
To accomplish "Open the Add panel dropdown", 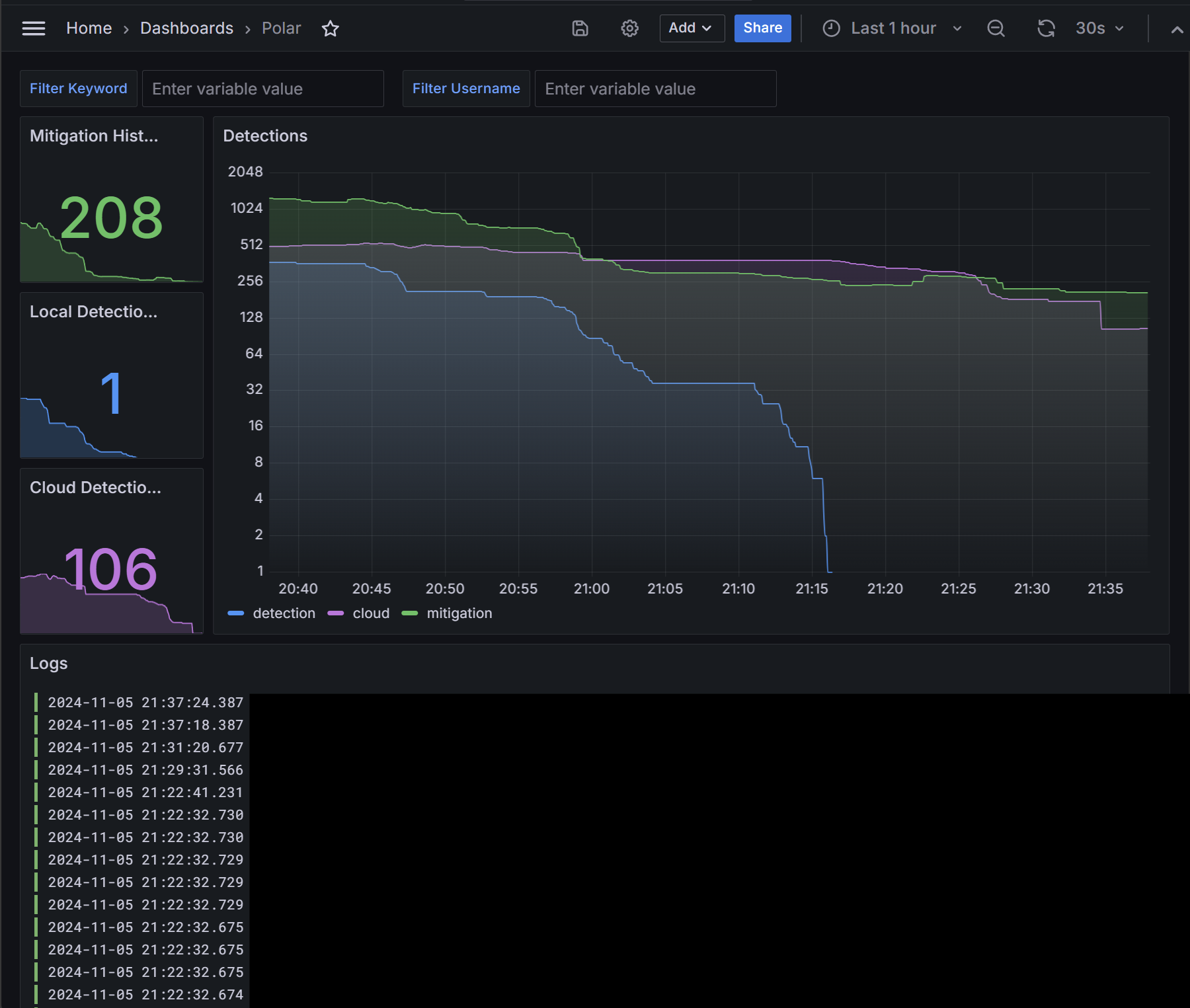I will [x=692, y=28].
